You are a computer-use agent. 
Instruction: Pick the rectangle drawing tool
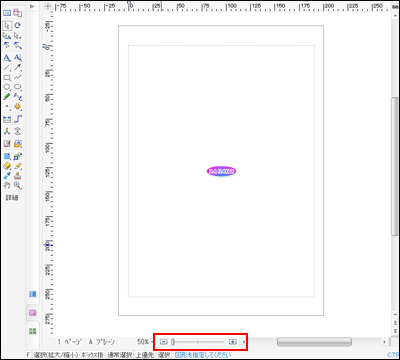point(7,77)
